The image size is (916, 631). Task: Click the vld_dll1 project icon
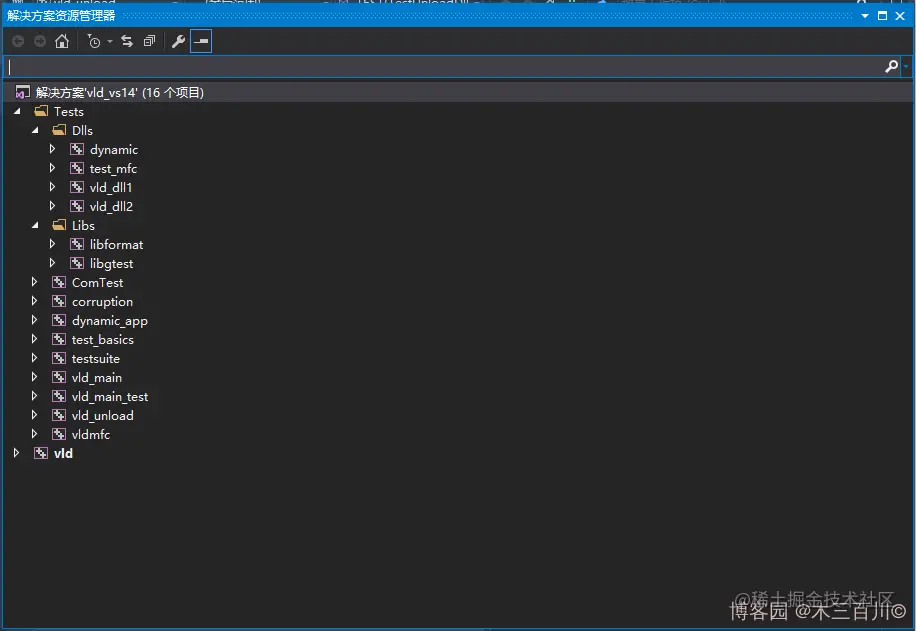tap(77, 187)
